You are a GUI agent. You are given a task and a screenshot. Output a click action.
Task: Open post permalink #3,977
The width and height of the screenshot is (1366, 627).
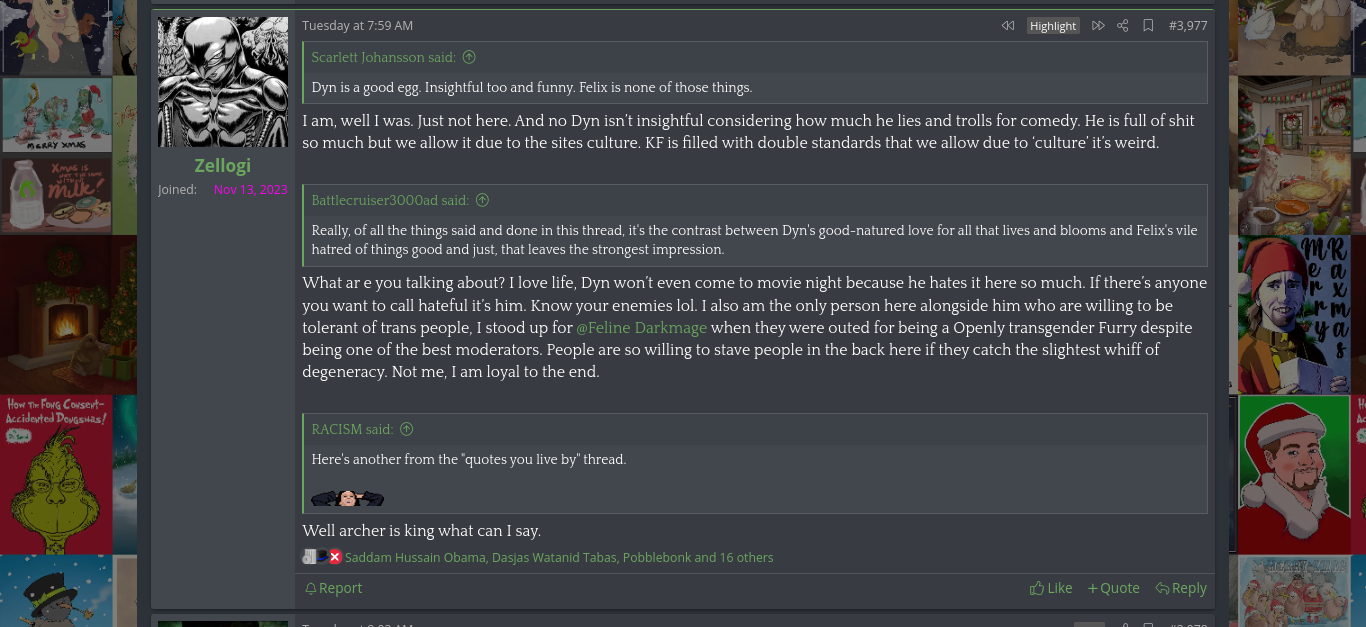pos(1188,26)
